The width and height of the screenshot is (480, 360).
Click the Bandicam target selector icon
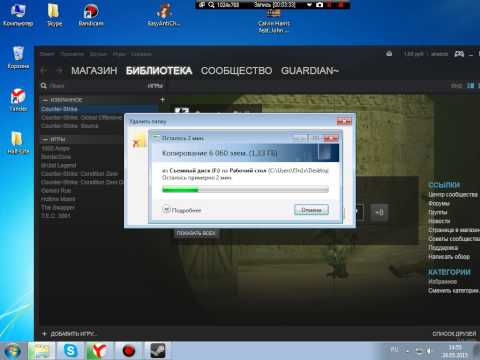pos(202,5)
